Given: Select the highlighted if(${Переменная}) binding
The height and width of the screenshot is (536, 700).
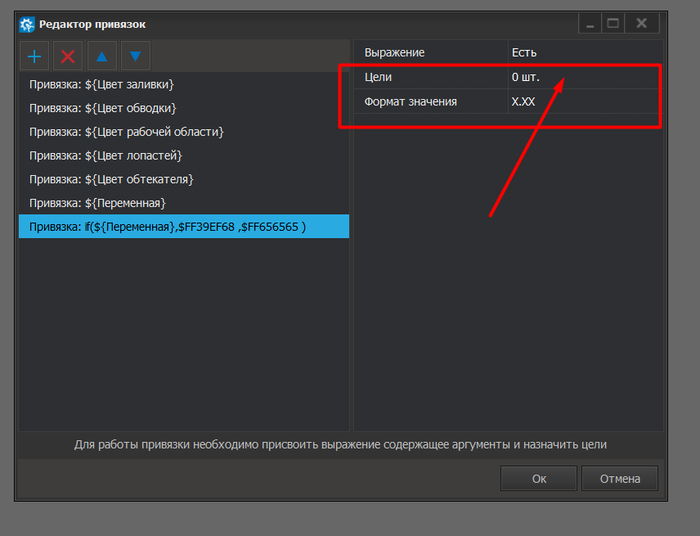Looking at the screenshot, I should tap(168, 228).
